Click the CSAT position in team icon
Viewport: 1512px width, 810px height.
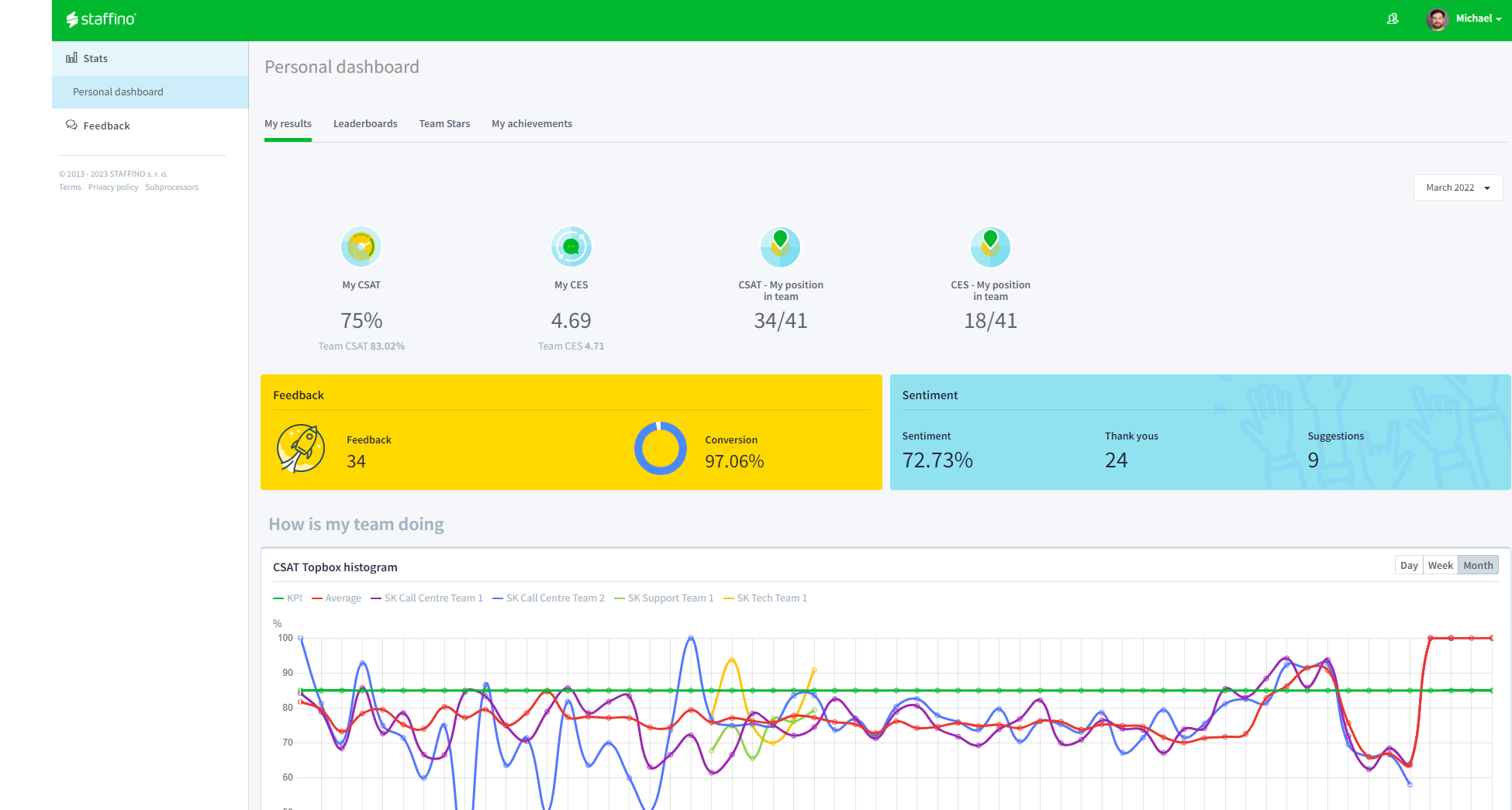coord(781,246)
